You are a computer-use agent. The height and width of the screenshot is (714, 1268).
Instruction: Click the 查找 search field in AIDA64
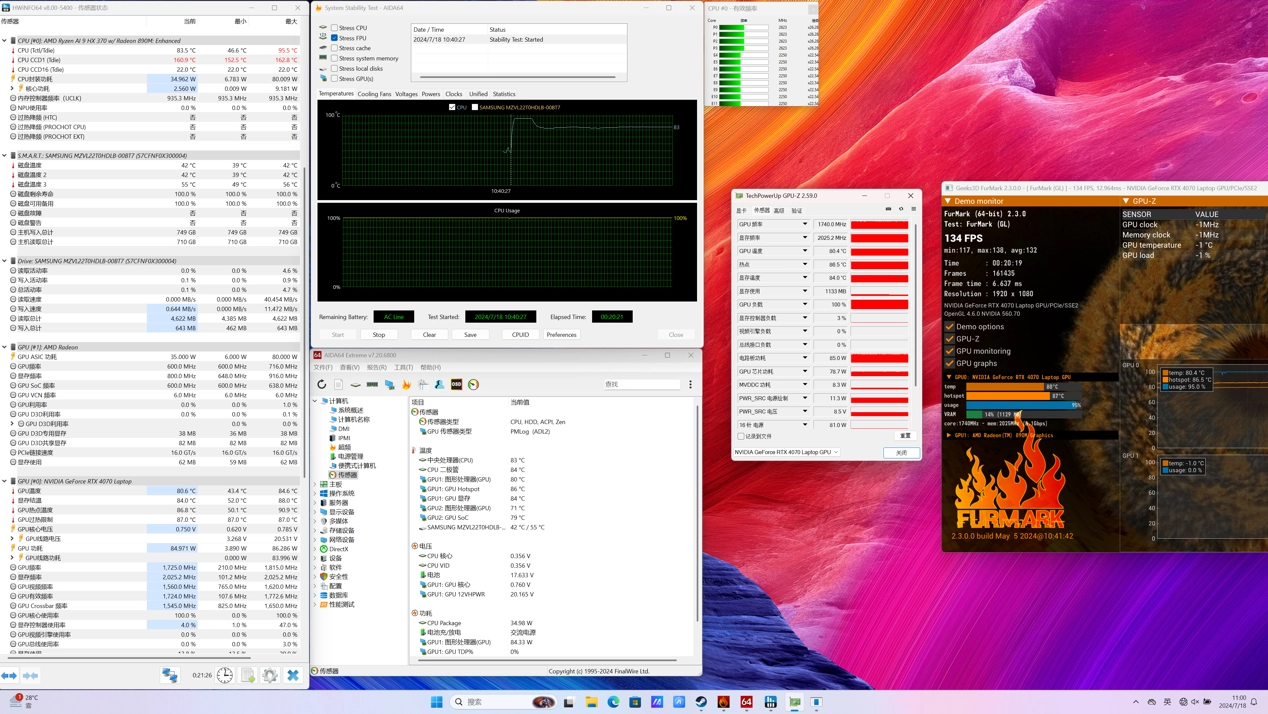pos(640,384)
